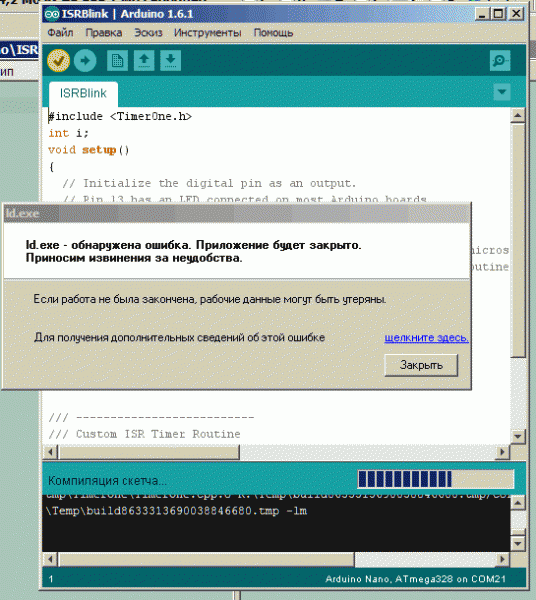
Task: Click the 'Custom ISR Timer Routine' comment
Action: tap(144, 434)
